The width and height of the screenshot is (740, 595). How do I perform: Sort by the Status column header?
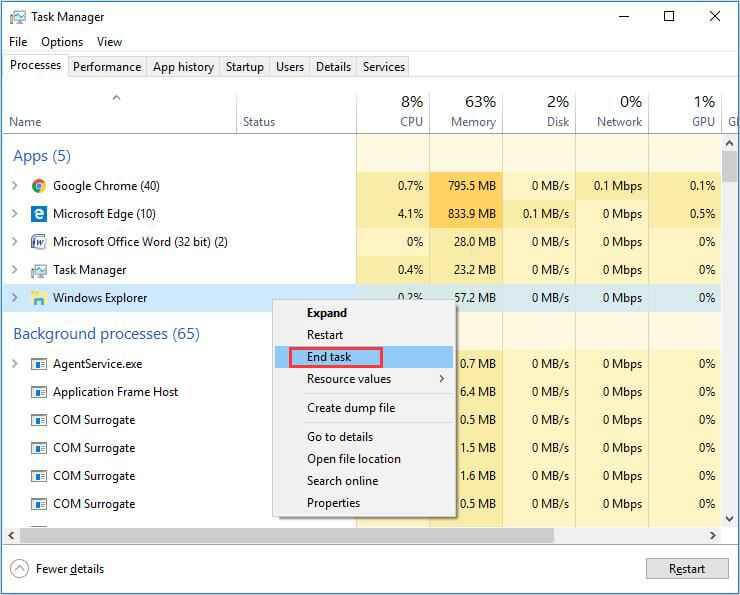click(x=296, y=113)
